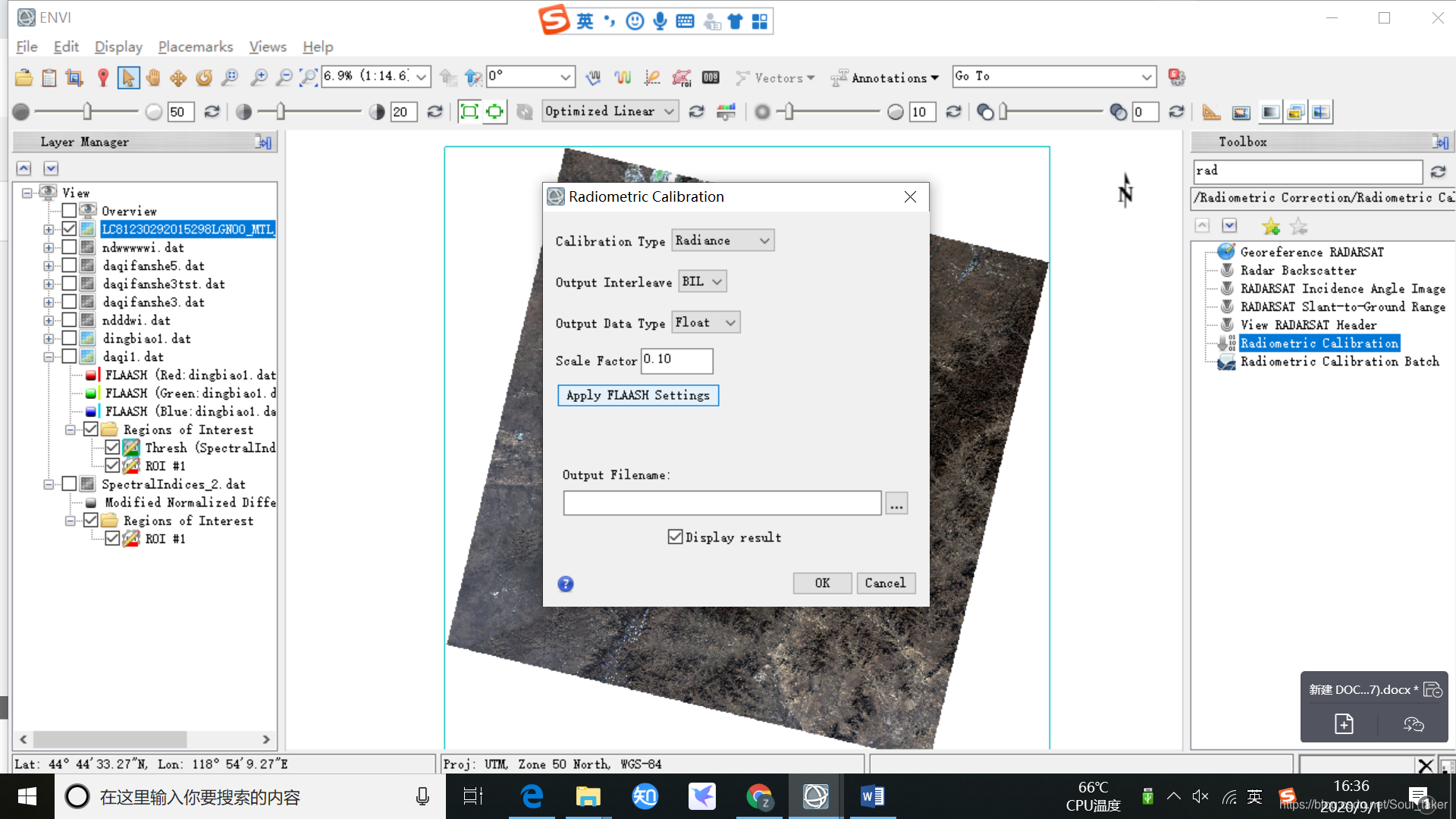Click OK to confirm radiometric calibration

[x=822, y=583]
